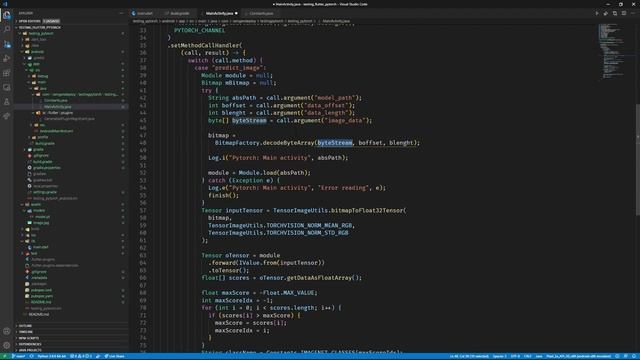Click the language mode Java status item
This screenshot has height=360, width=640.
tap(539, 356)
